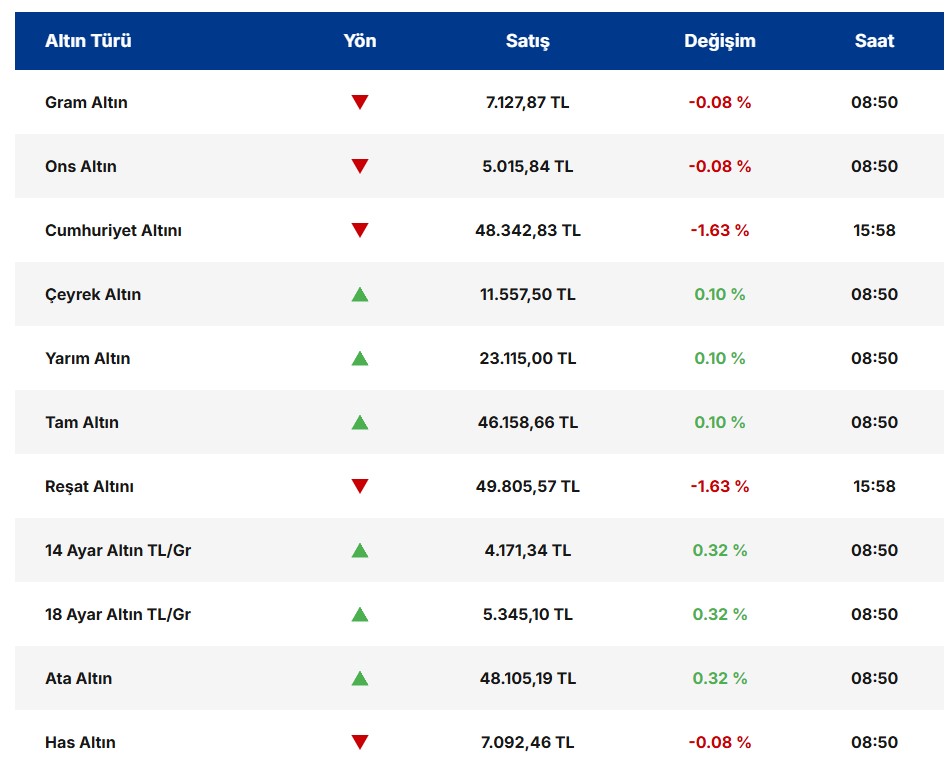Click the red down arrow for Reşat Altını
The height and width of the screenshot is (784, 948).
pyautogui.click(x=360, y=486)
